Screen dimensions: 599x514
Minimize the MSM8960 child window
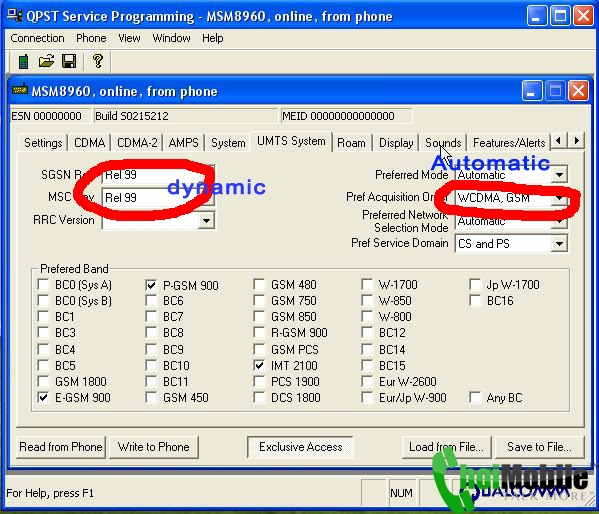(531, 91)
